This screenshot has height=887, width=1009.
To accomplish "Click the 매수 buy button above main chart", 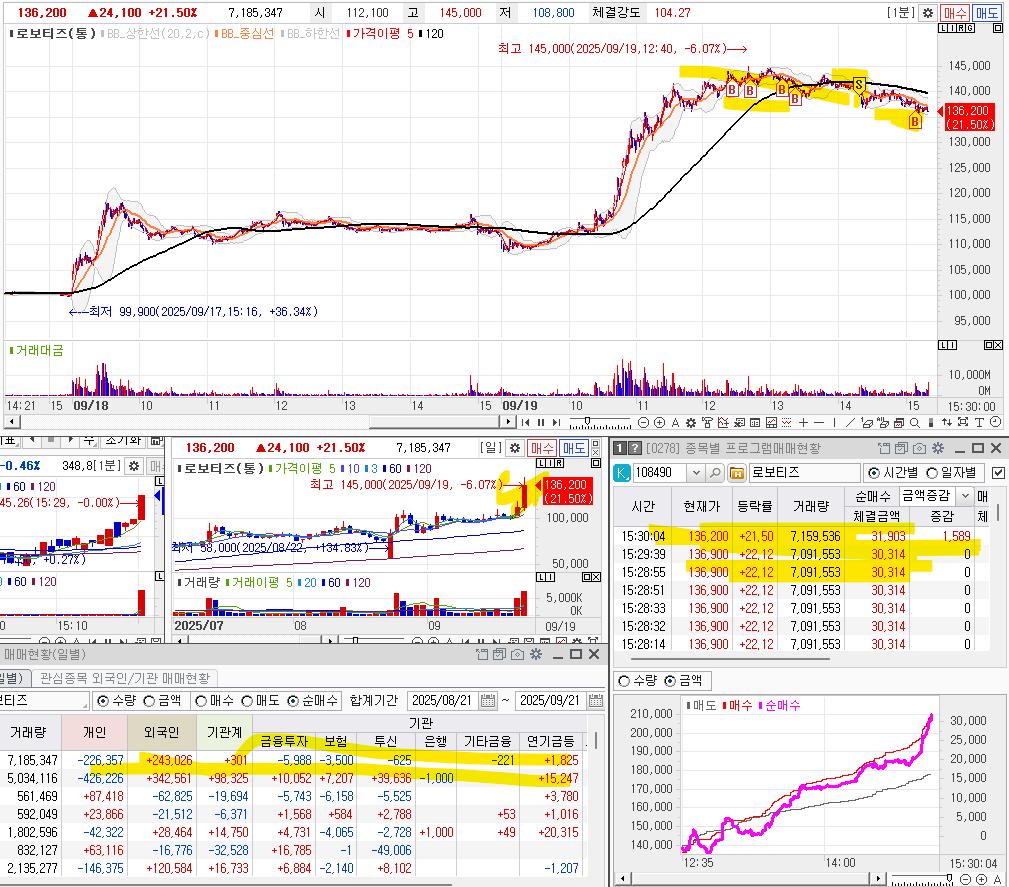I will coord(955,13).
